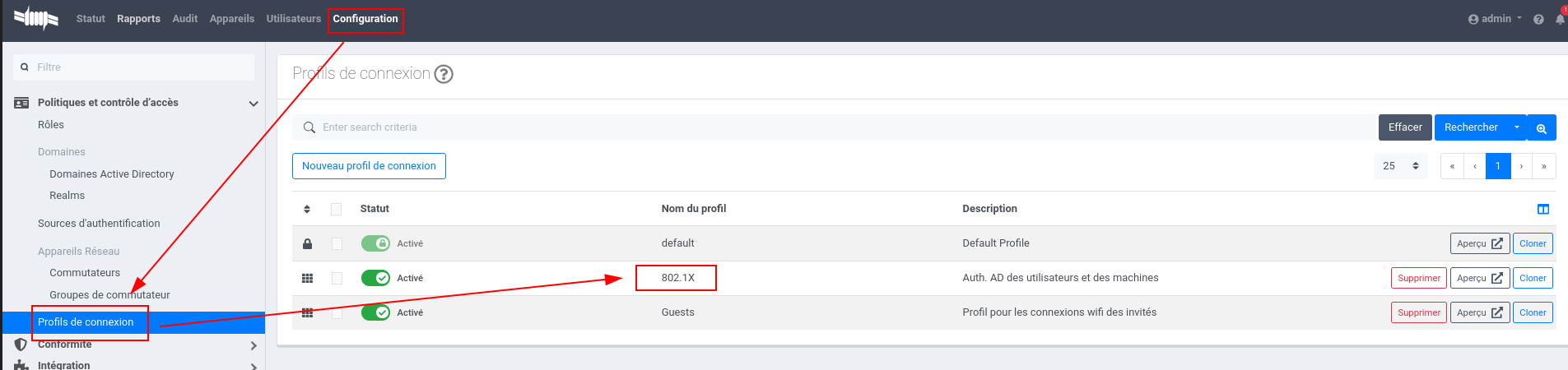Viewport: 1568px width, 370px height.
Task: Click the Intégration puzzle icon
Action: [x=21, y=365]
